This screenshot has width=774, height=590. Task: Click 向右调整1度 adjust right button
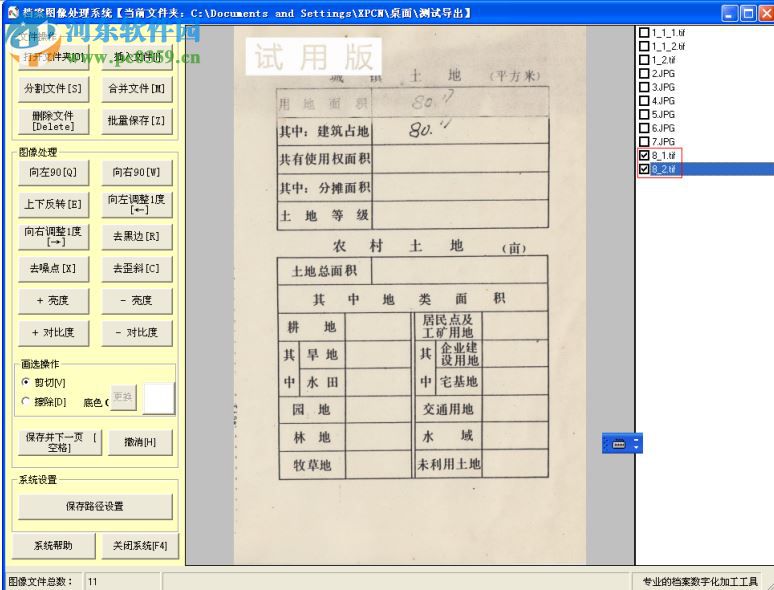[x=53, y=236]
